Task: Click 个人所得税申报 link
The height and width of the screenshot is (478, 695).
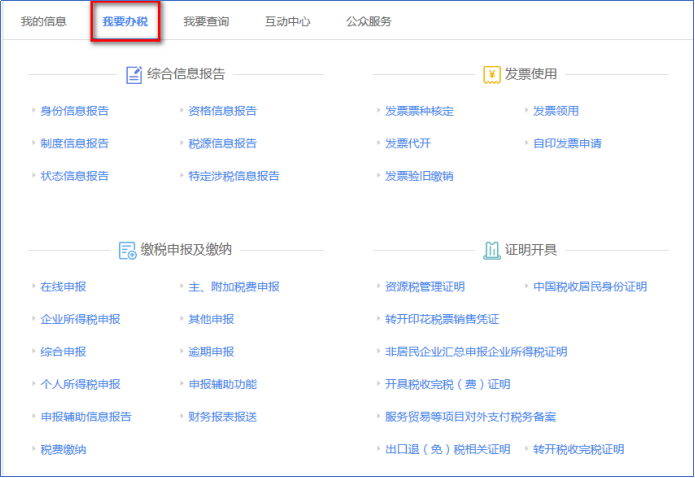Action: (x=80, y=384)
